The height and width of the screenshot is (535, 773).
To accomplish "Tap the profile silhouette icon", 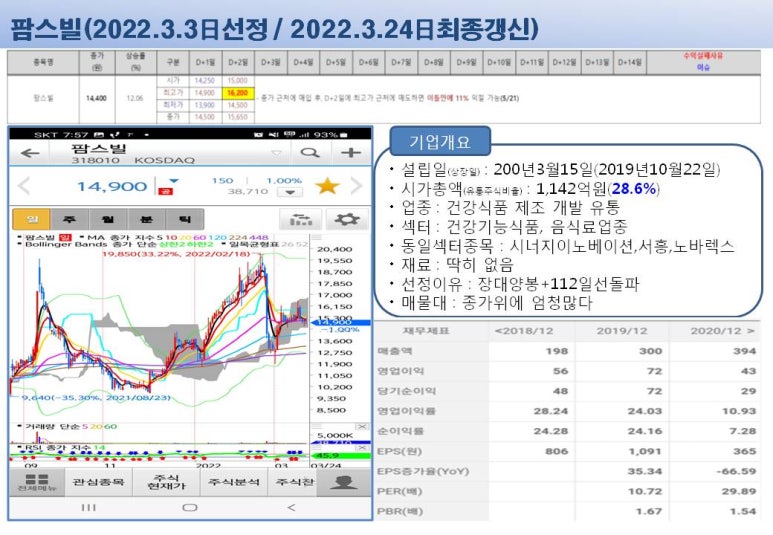I will [344, 482].
